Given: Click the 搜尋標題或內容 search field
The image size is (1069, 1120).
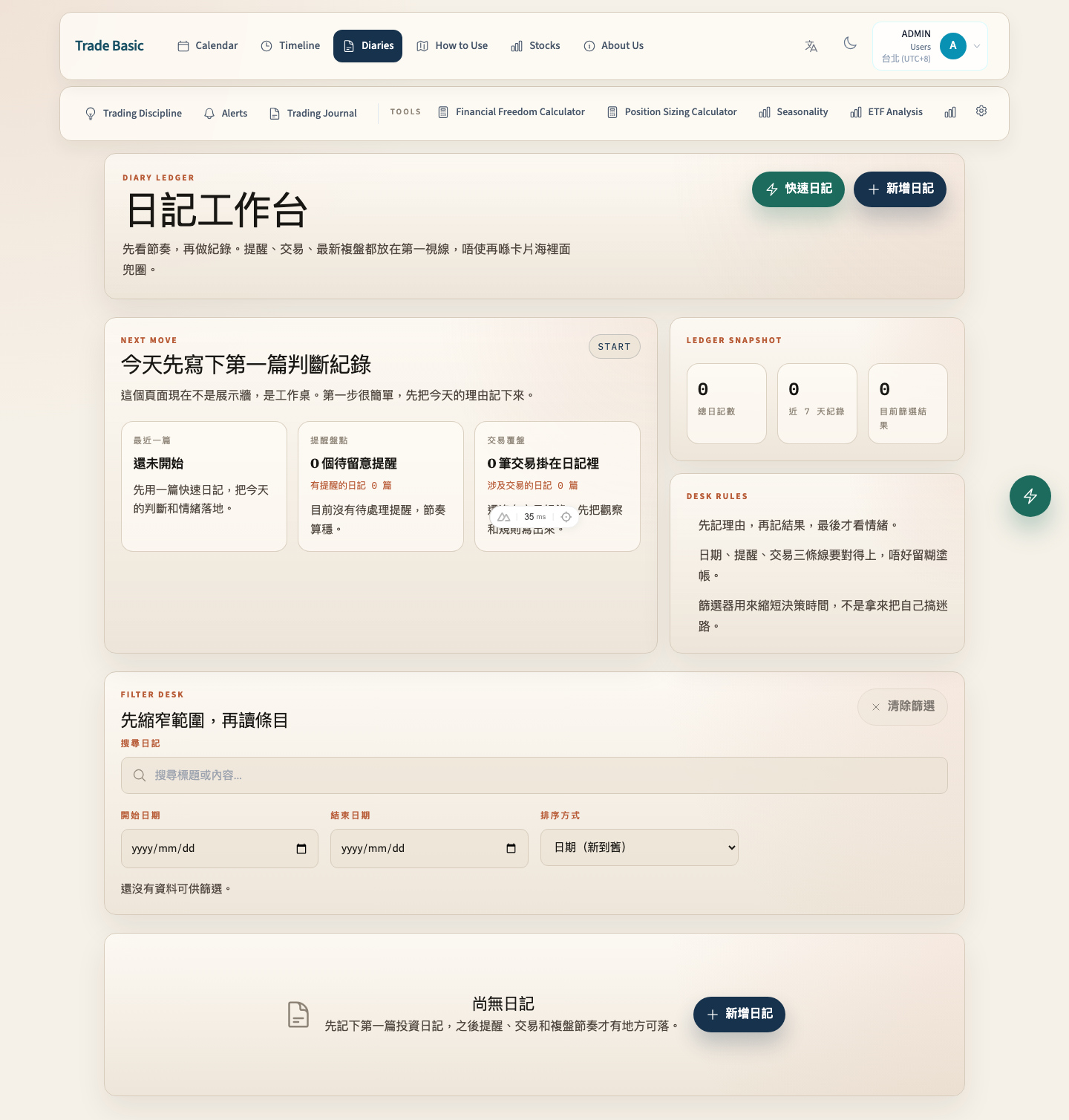Looking at the screenshot, I should click(534, 775).
